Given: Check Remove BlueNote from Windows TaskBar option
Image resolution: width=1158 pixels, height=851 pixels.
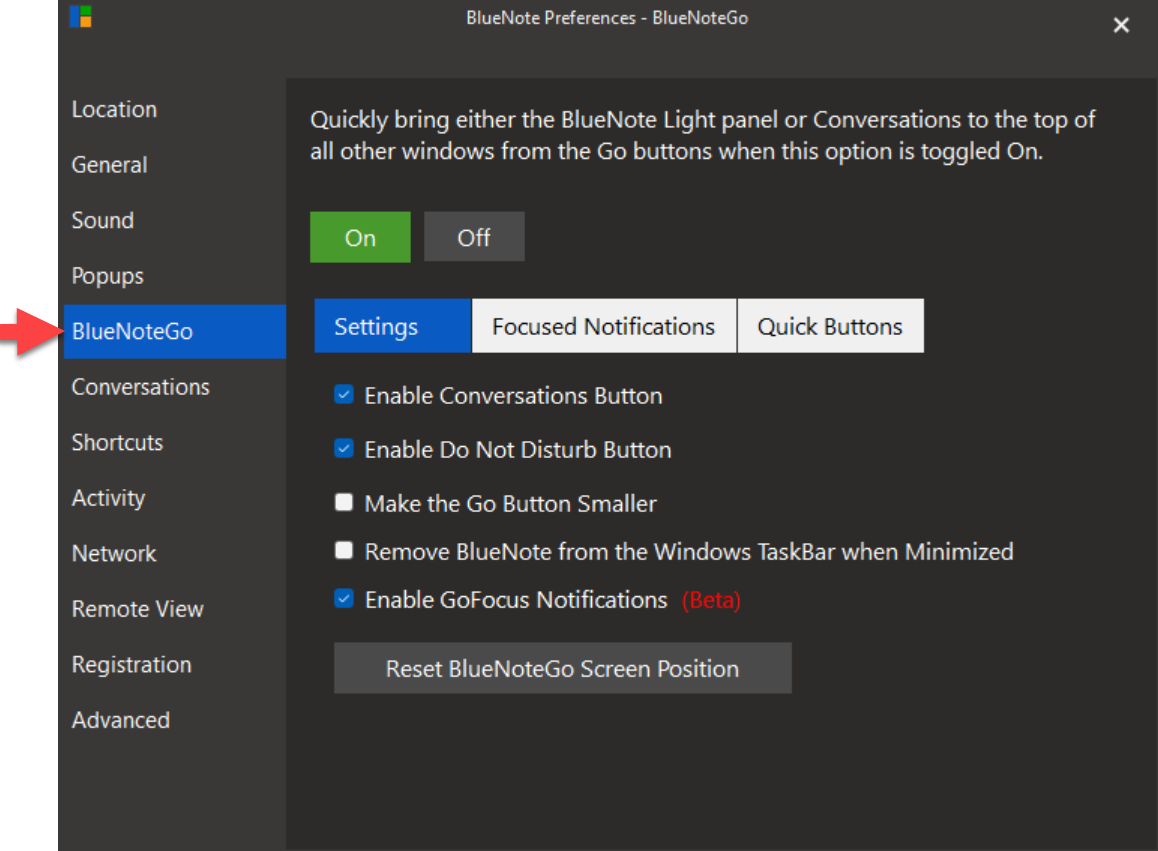Looking at the screenshot, I should coord(344,550).
